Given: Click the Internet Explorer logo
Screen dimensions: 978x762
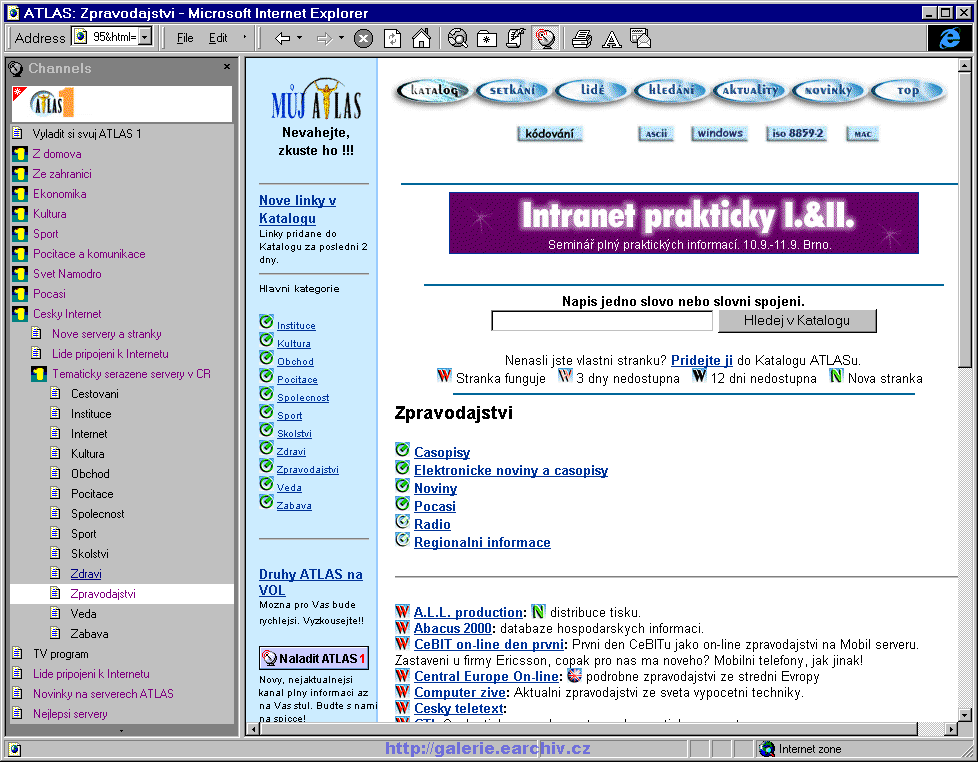Looking at the screenshot, I should click(949, 38).
